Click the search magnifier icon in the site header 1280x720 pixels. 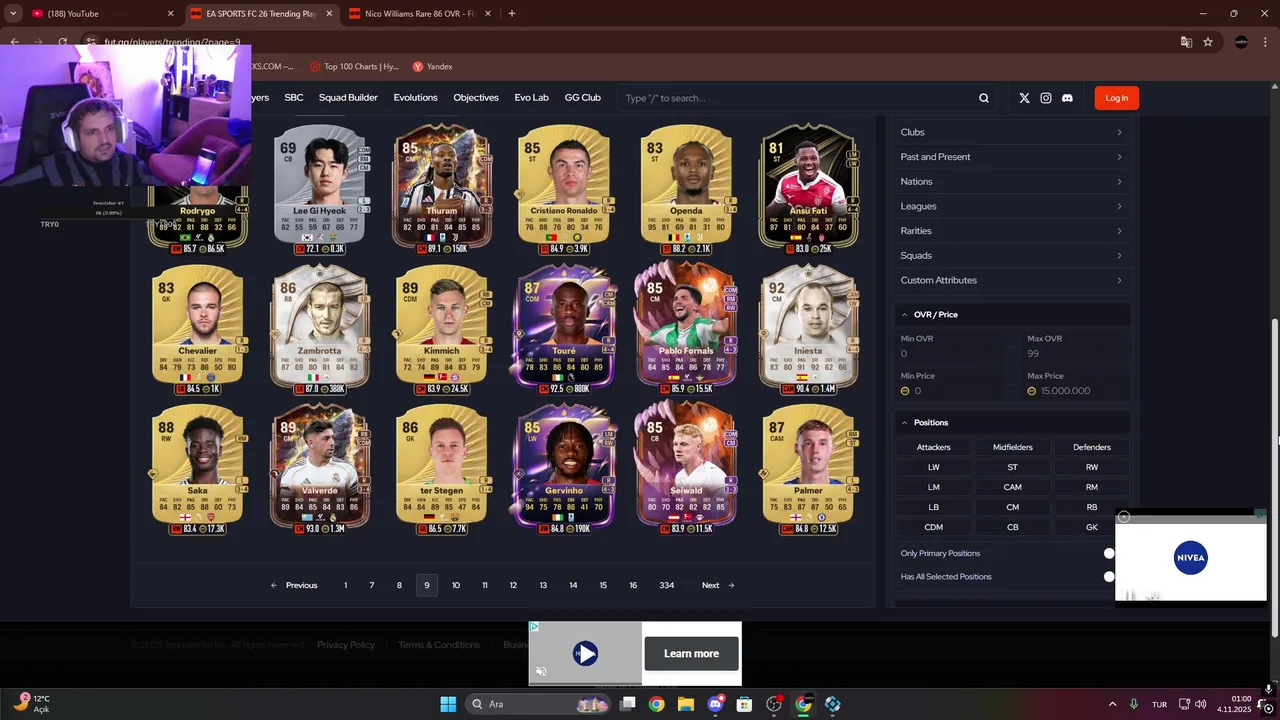[x=984, y=98]
